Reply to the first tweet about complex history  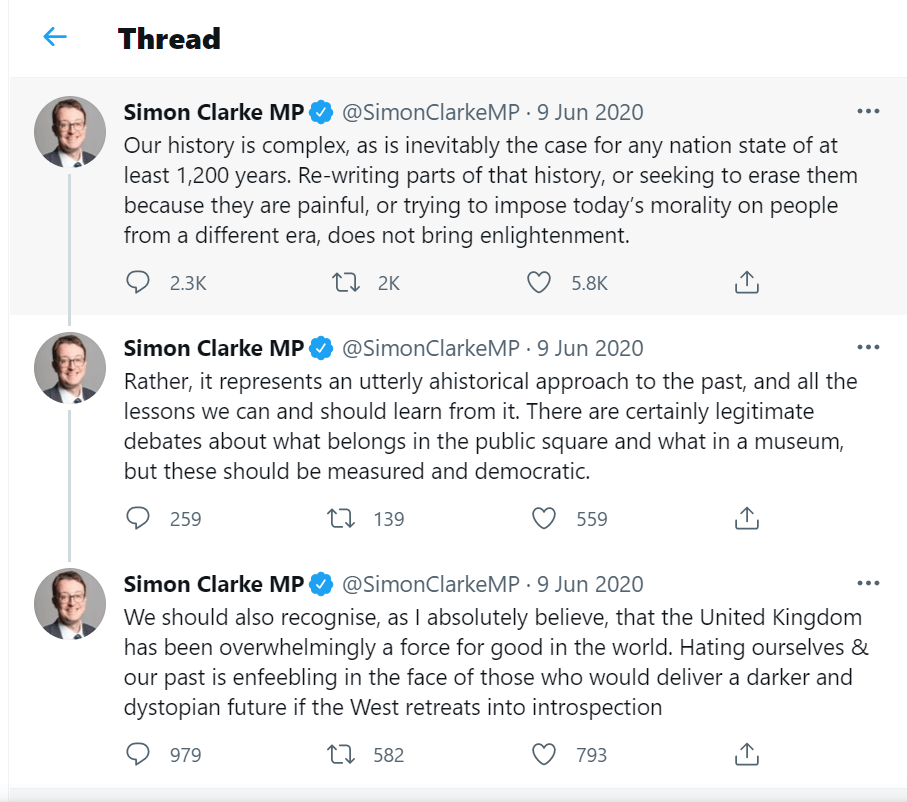click(x=138, y=283)
